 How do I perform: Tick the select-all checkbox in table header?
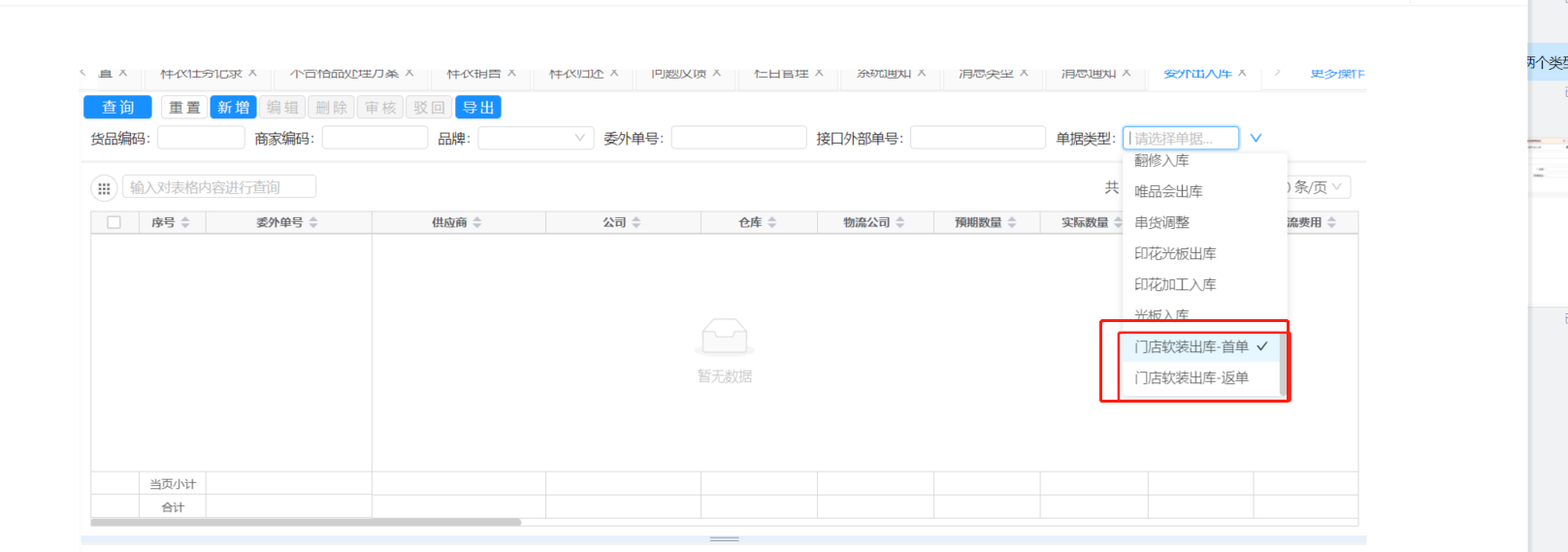coord(114,223)
